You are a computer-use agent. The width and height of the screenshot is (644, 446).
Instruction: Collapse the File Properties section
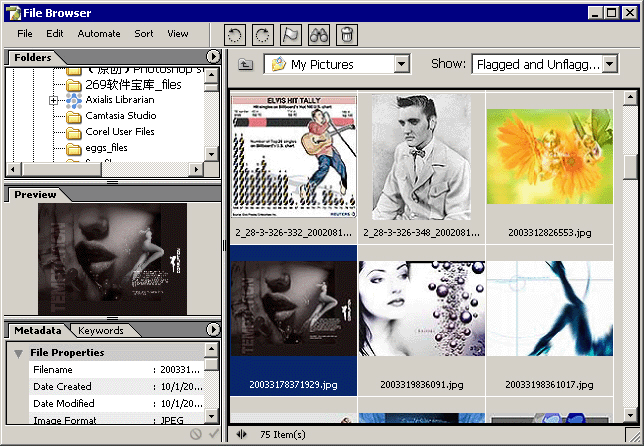(18, 353)
